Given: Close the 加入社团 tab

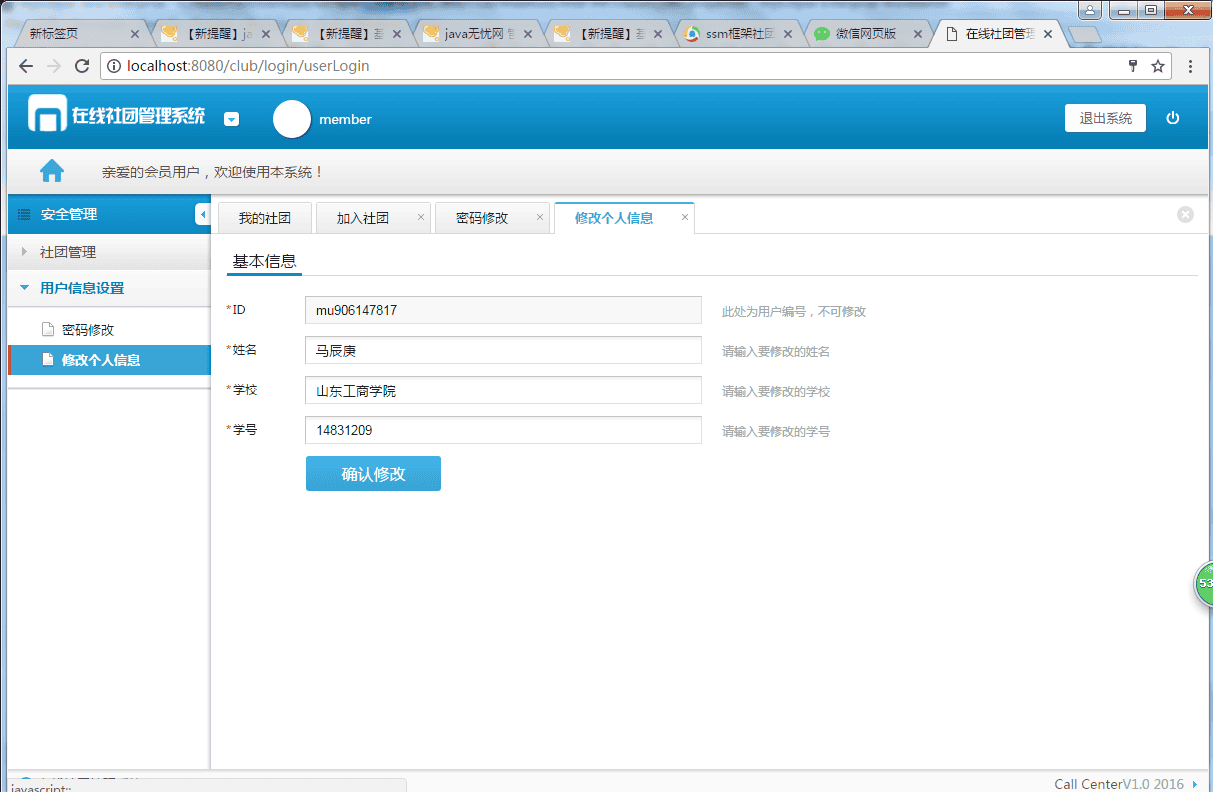Looking at the screenshot, I should [421, 217].
